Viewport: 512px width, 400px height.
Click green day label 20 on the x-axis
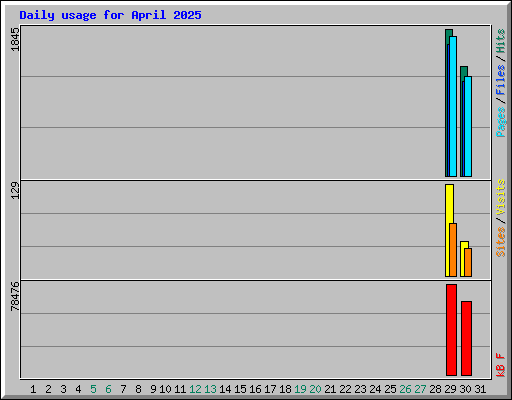[x=315, y=389]
